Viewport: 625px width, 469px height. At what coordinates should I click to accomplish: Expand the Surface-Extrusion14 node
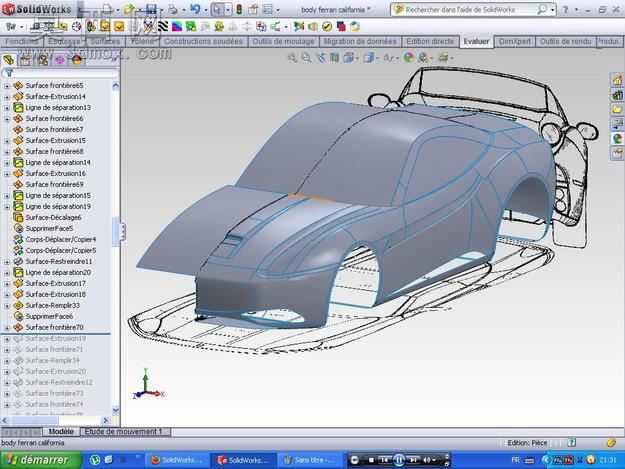6,97
